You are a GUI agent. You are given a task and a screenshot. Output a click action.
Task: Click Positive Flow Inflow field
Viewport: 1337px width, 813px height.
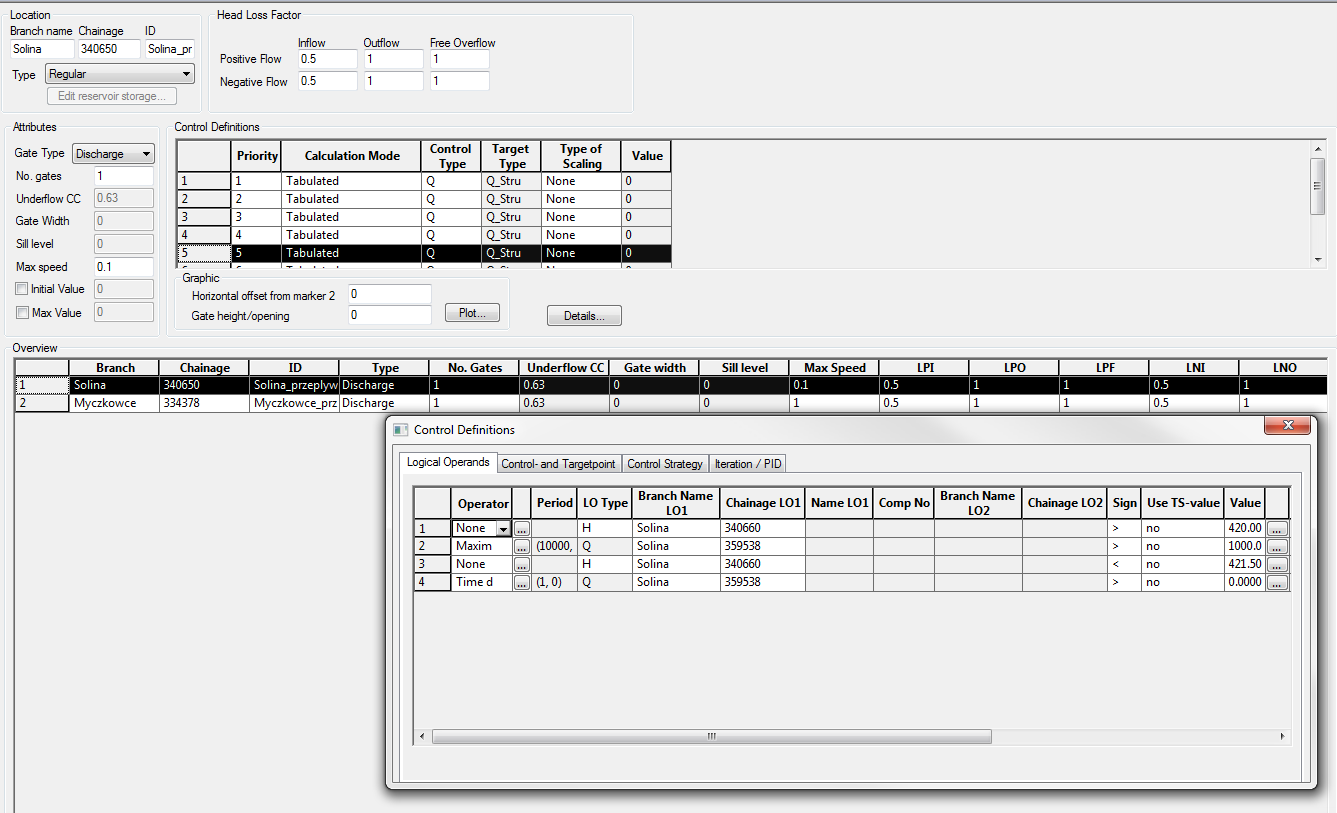(x=327, y=59)
